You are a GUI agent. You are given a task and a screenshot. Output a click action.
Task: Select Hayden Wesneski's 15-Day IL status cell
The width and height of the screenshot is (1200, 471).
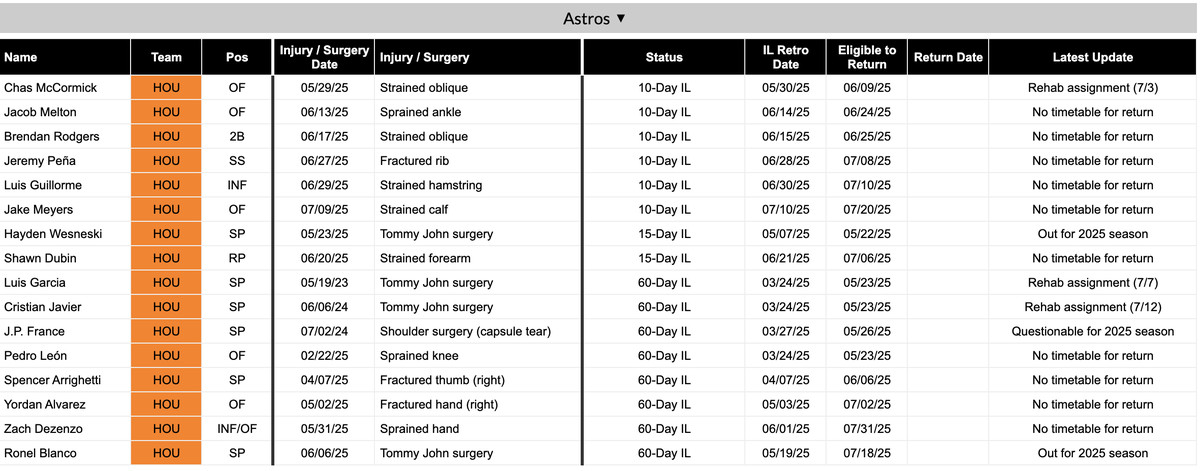(664, 234)
